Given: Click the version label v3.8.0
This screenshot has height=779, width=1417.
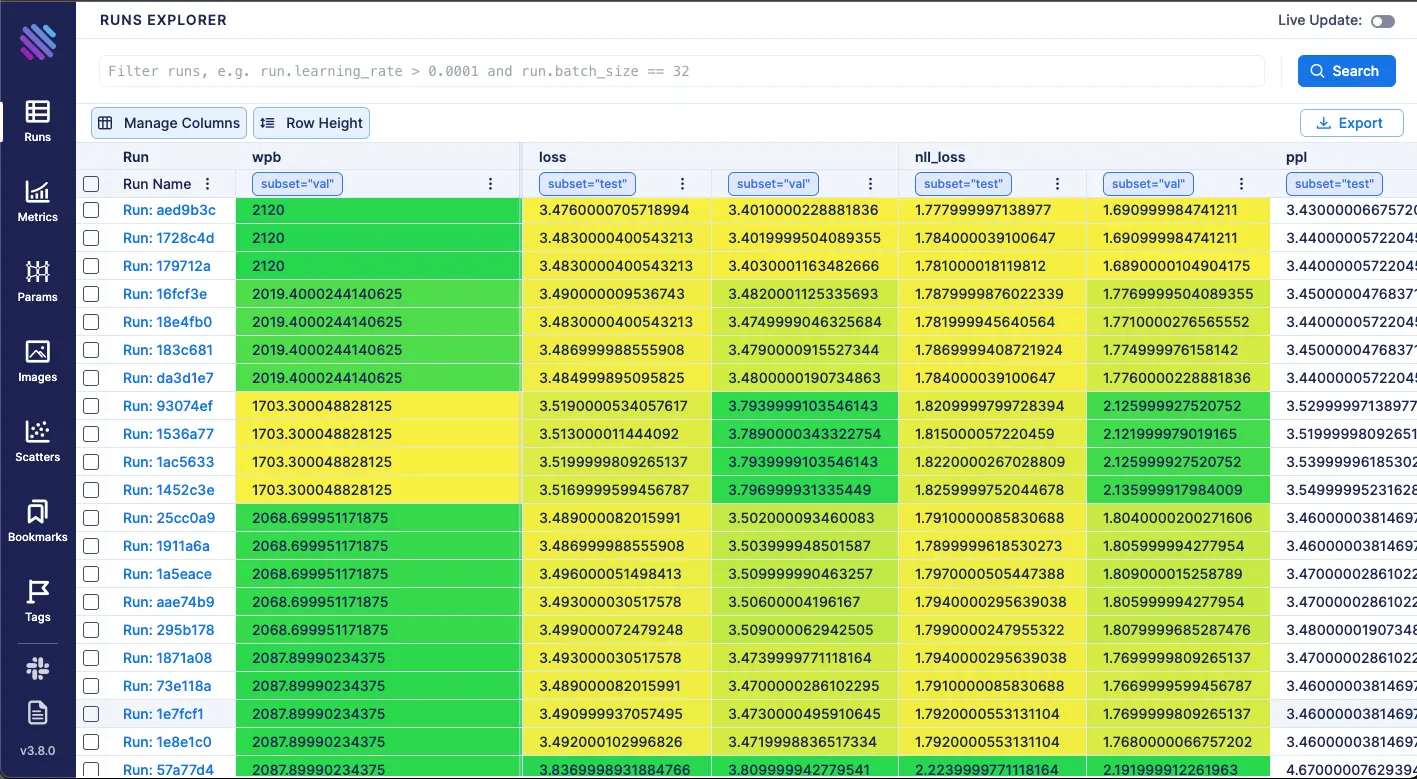Looking at the screenshot, I should point(38,751).
